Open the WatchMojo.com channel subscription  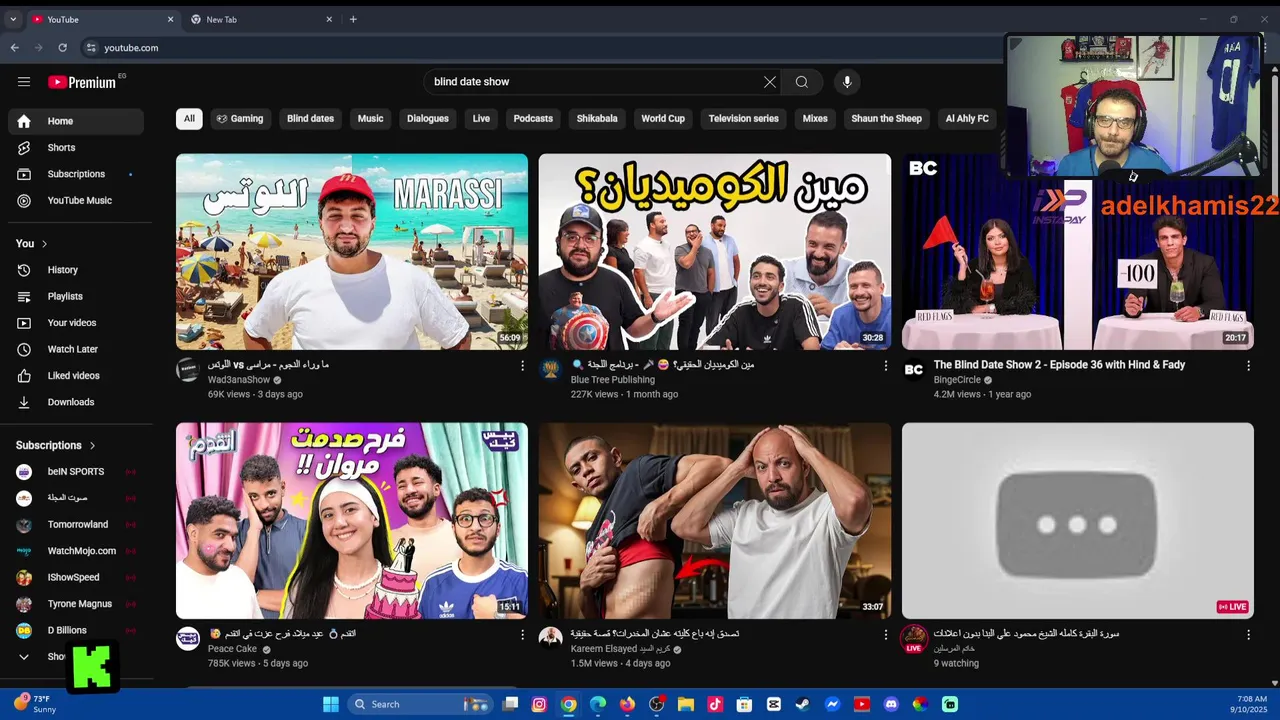tap(76, 551)
